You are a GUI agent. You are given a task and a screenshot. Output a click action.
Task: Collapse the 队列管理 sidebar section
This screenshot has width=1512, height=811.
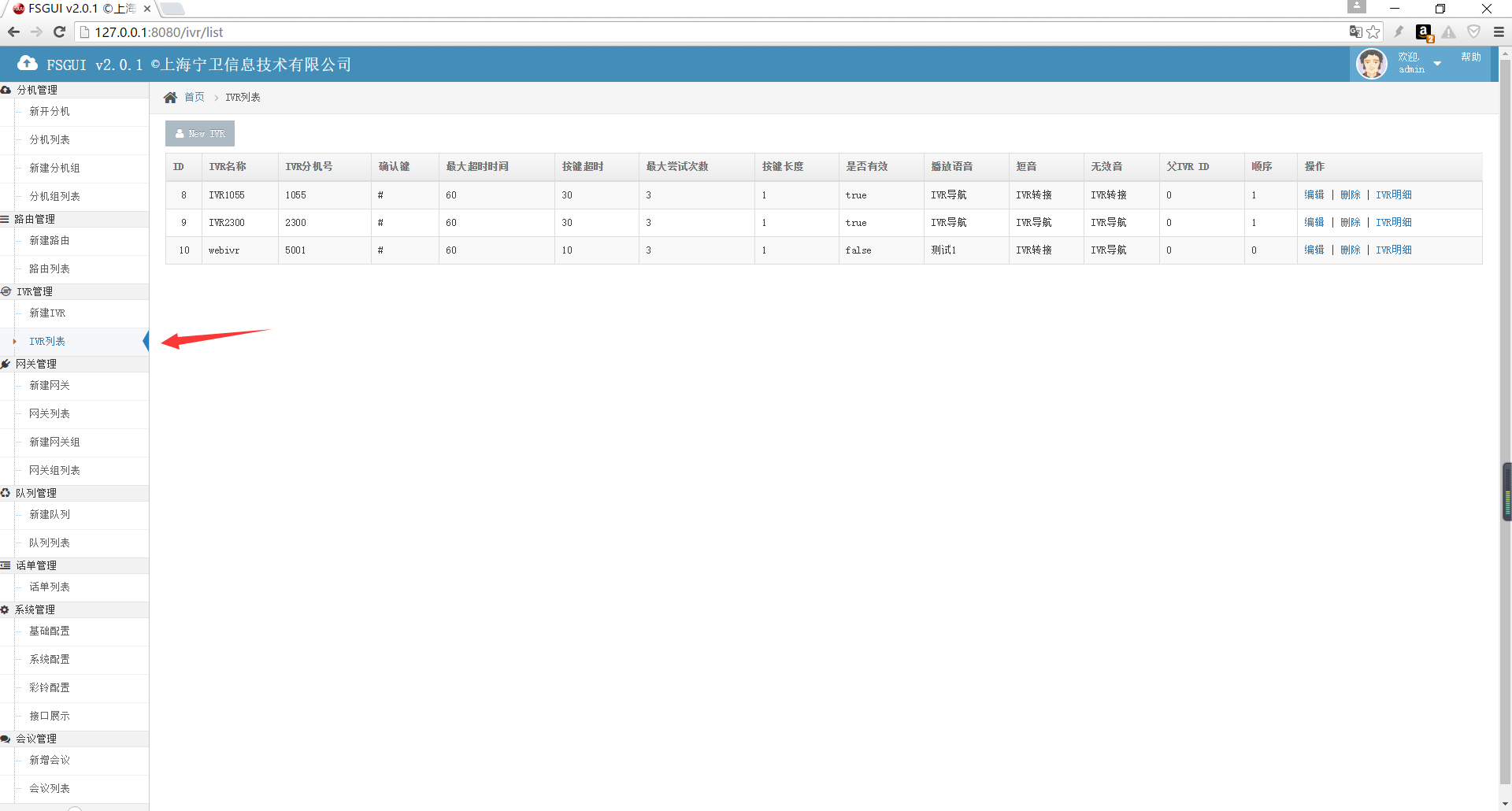point(36,493)
